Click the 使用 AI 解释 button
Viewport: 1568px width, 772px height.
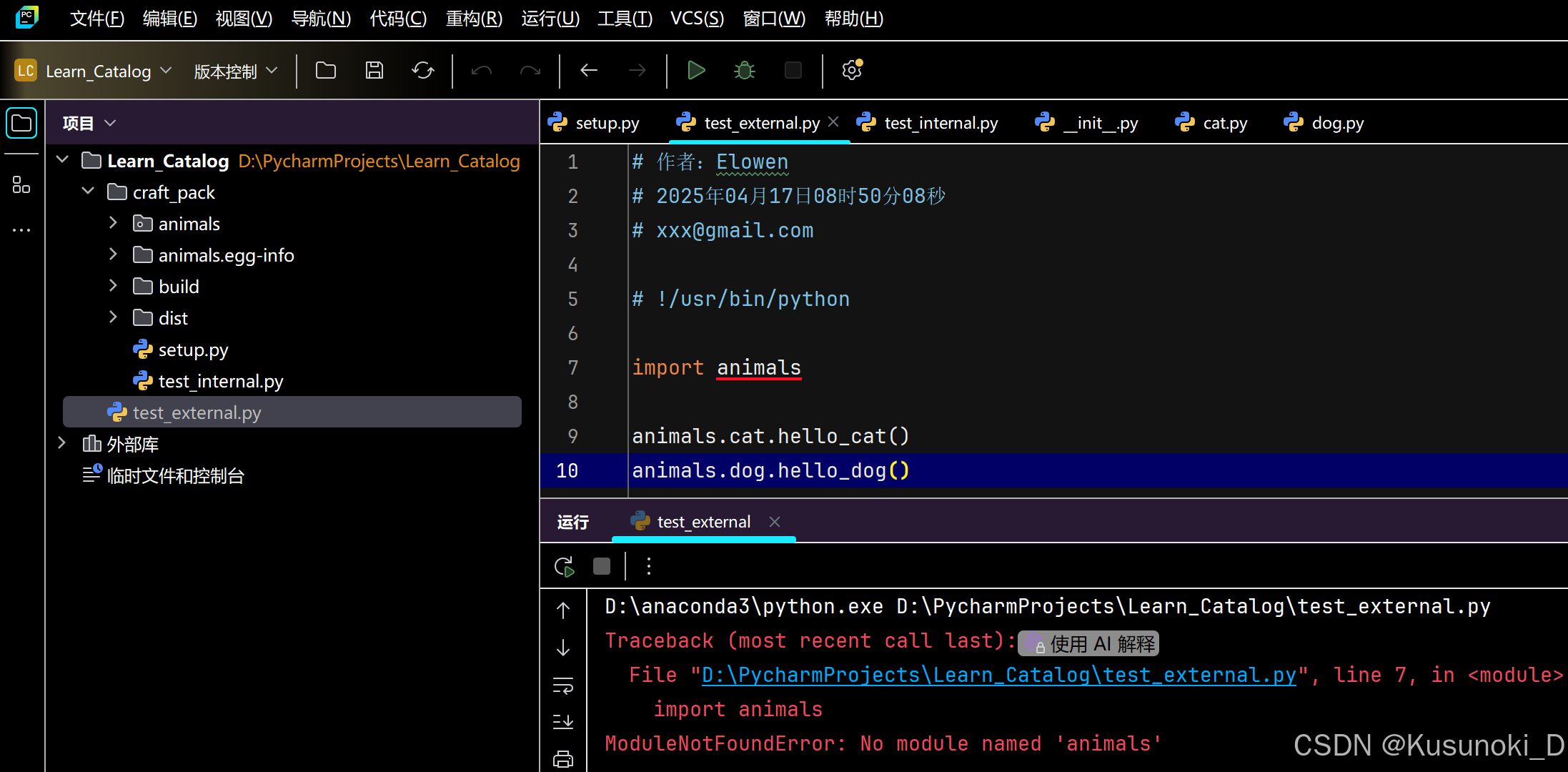(1088, 644)
